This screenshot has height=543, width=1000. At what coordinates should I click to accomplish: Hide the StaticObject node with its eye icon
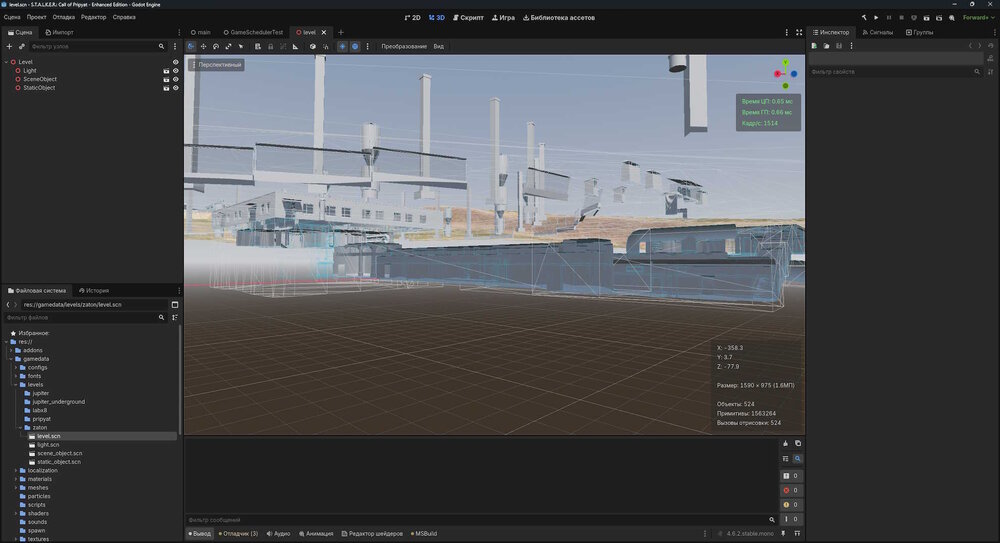click(175, 88)
